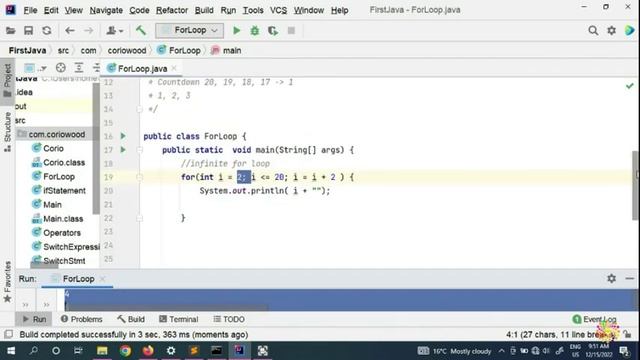Open the View menu
640x360 pixels.
pos(73,10)
